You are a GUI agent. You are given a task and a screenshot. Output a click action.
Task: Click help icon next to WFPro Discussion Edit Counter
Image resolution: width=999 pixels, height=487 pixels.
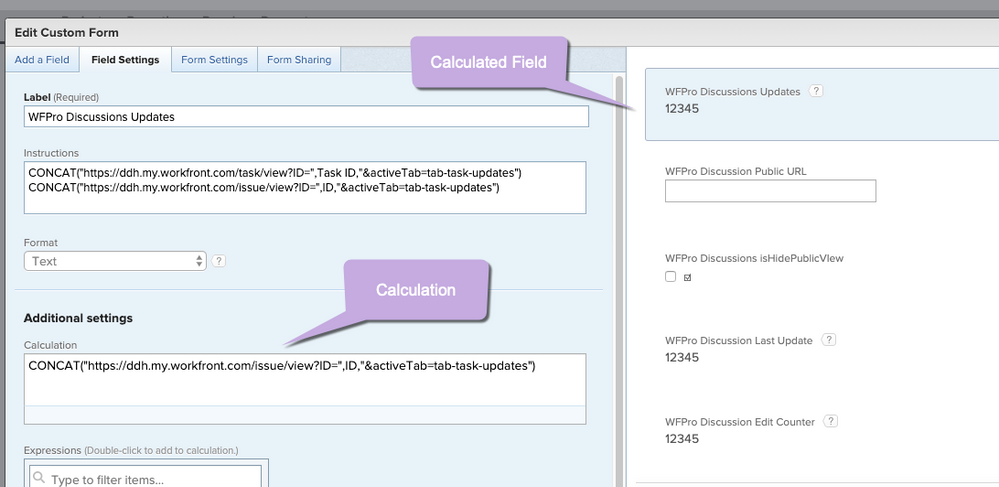[830, 421]
